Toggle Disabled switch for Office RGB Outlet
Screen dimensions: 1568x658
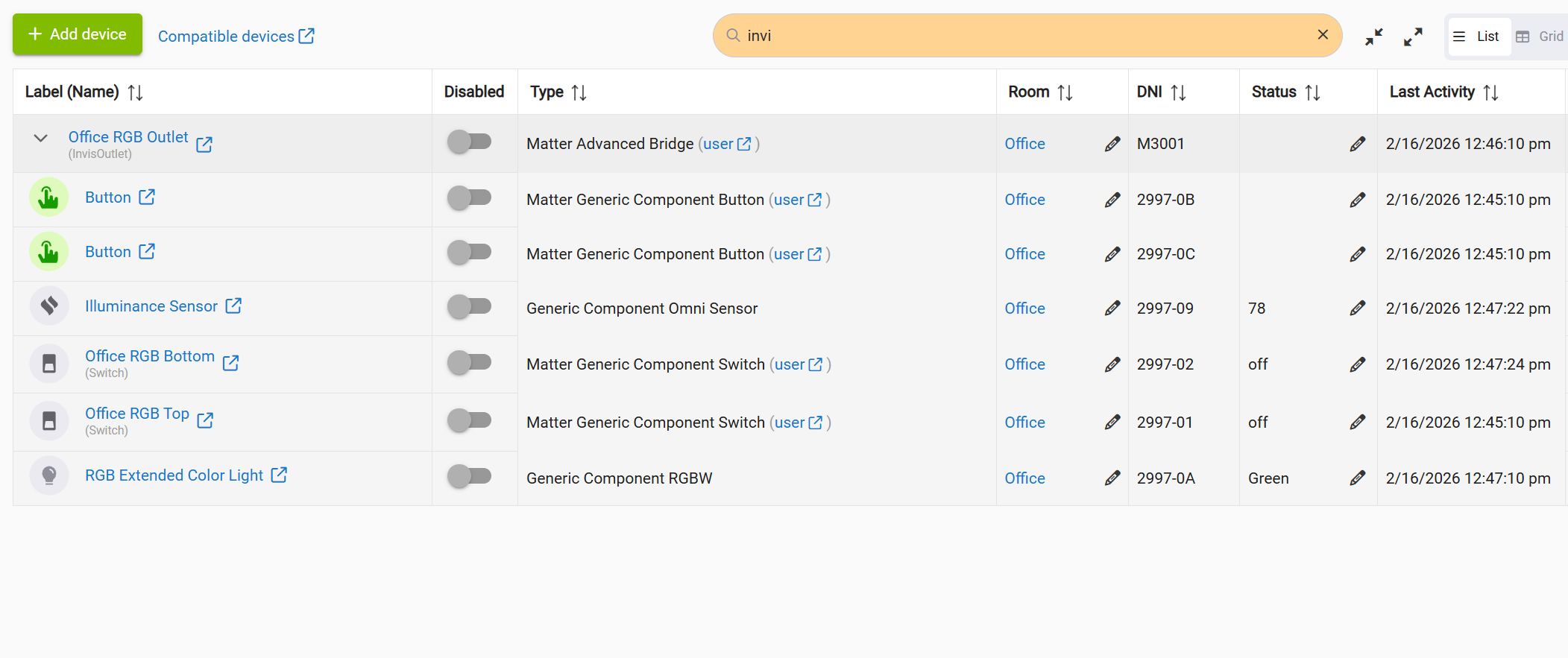click(469, 142)
